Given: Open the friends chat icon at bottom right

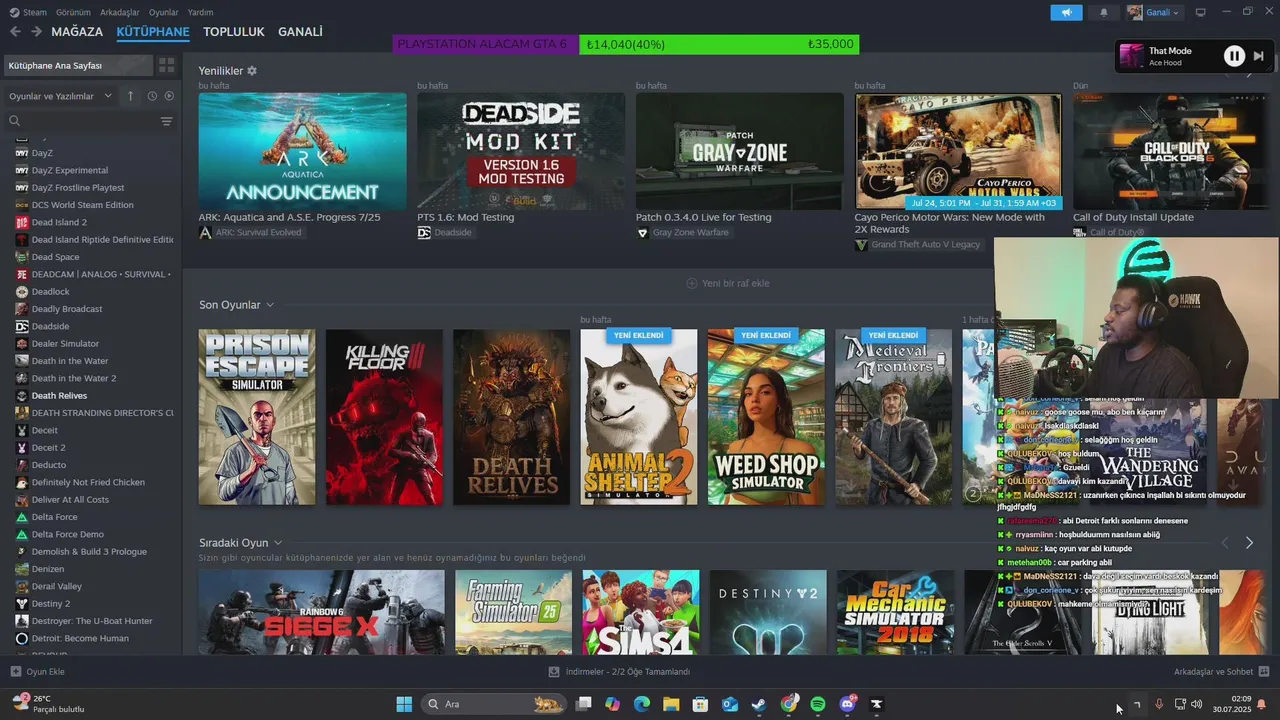Looking at the screenshot, I should [x=1264, y=672].
